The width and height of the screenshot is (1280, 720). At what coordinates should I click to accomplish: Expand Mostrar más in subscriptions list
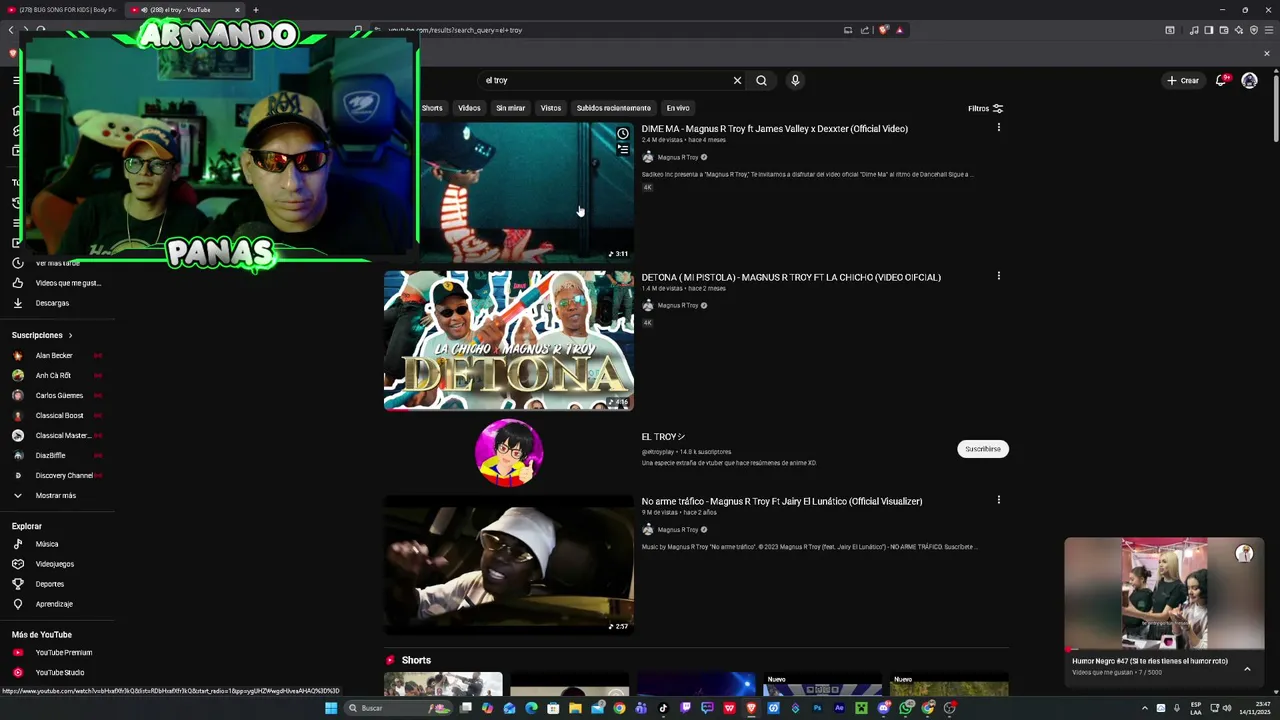click(55, 496)
